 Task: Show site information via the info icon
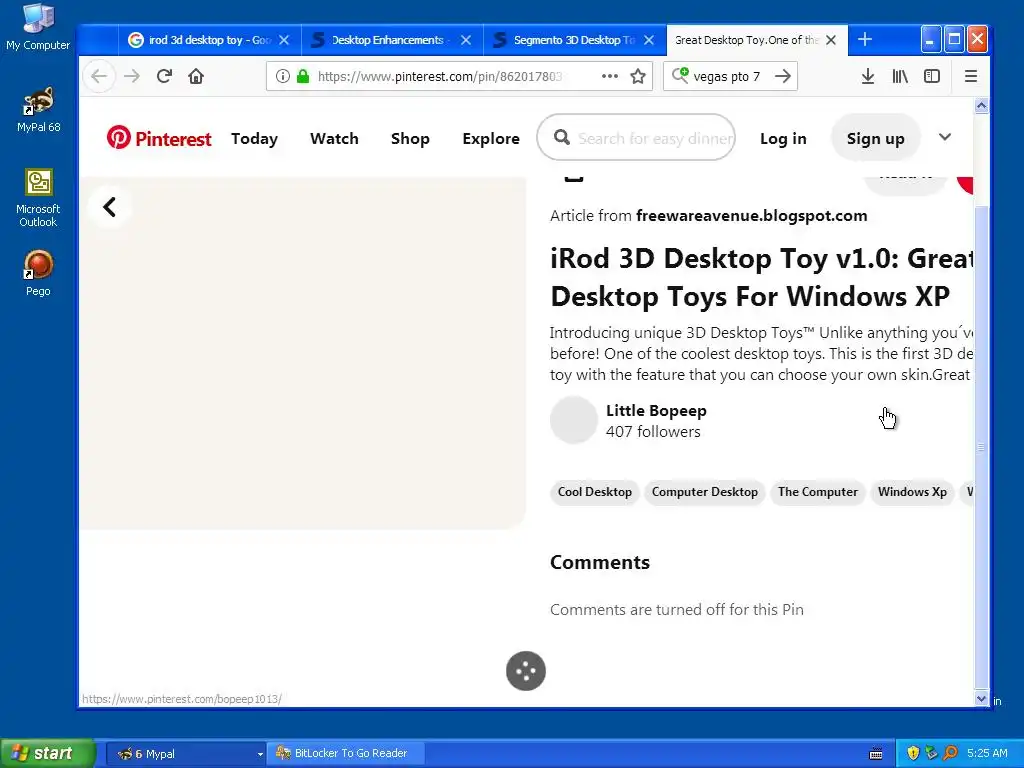tap(282, 76)
